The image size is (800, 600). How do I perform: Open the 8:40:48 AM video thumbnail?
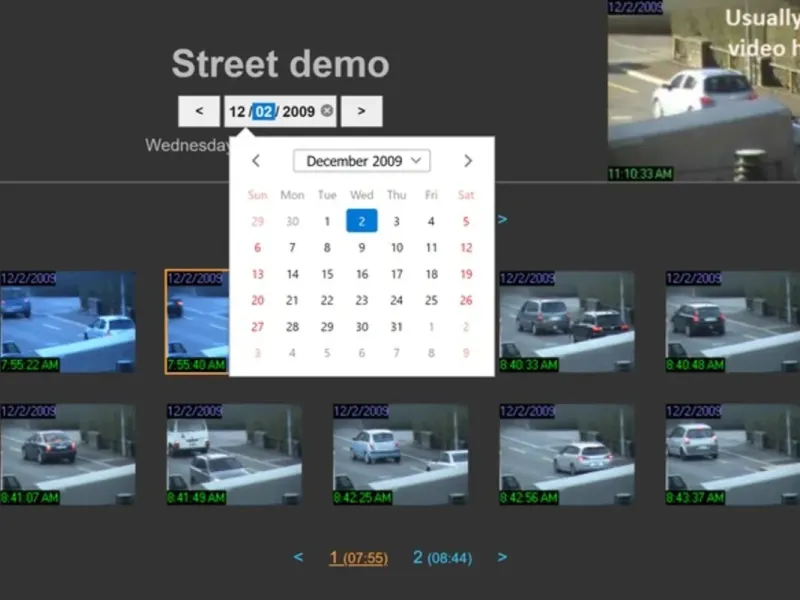733,322
